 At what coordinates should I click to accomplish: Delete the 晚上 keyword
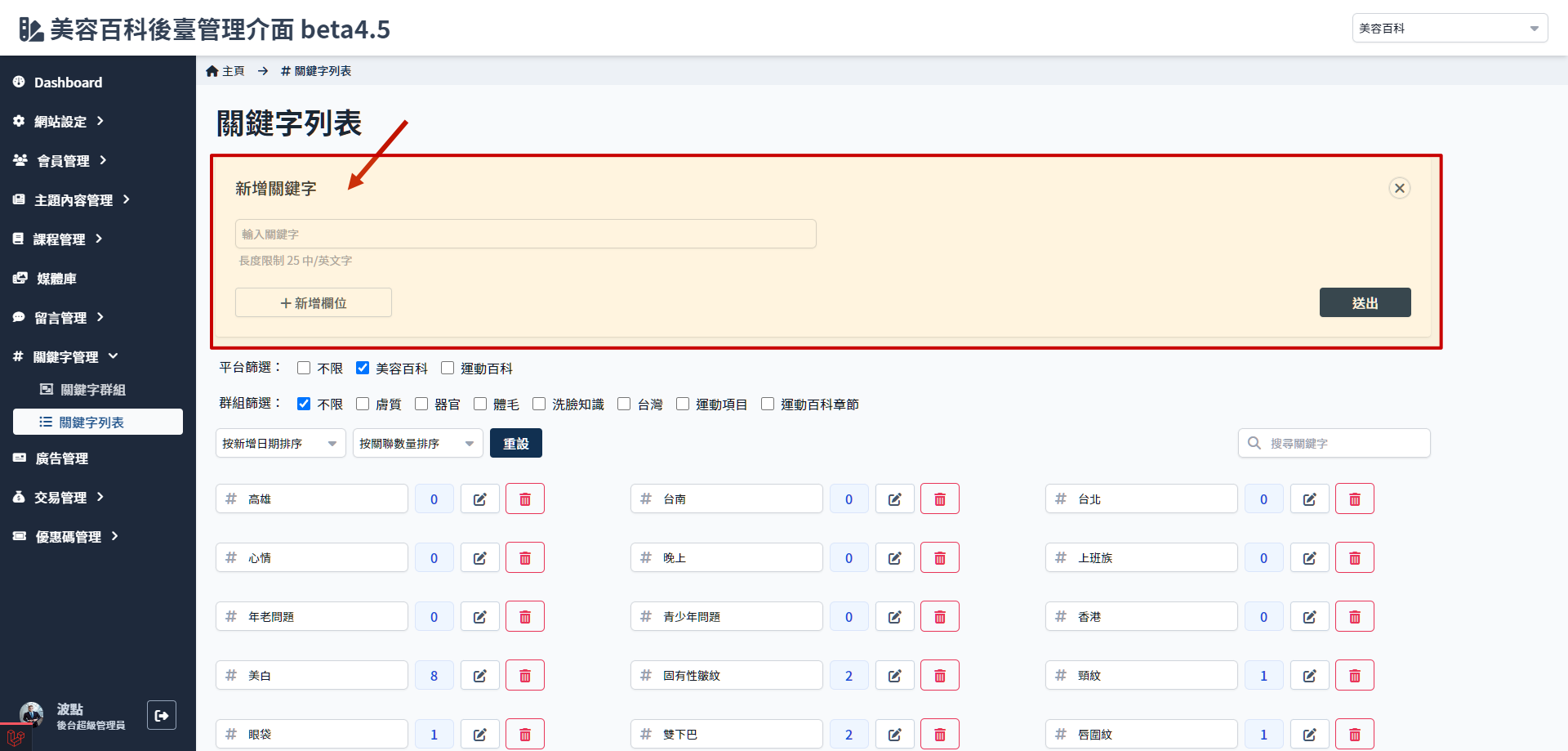[x=940, y=557]
